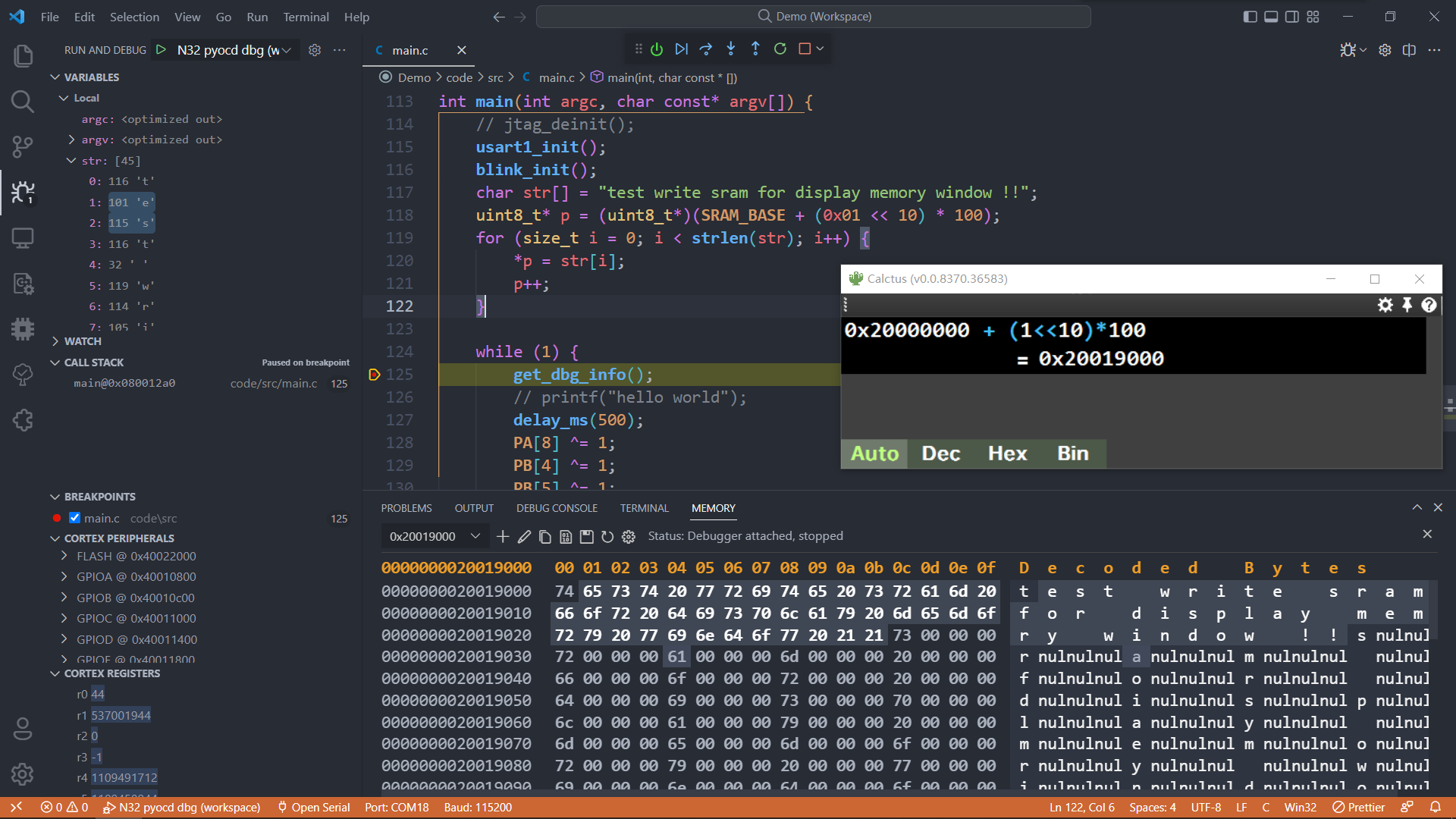Toggle the main.c breakpoint checkbox
The image size is (1456, 819).
click(x=74, y=518)
